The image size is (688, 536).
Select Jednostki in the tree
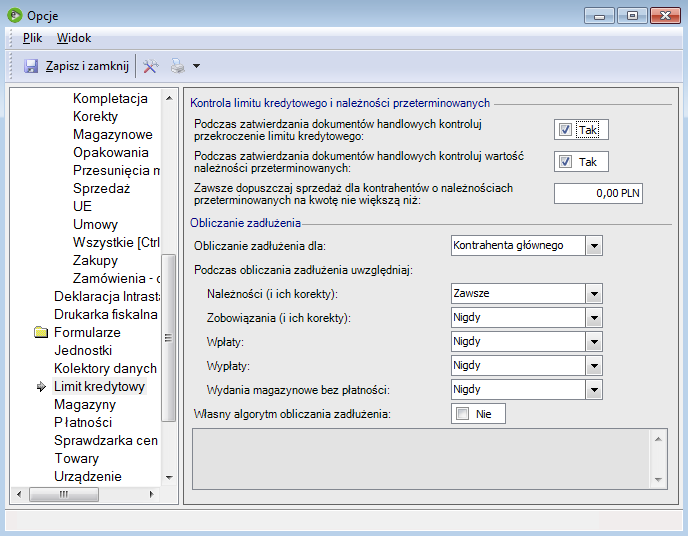(x=83, y=350)
